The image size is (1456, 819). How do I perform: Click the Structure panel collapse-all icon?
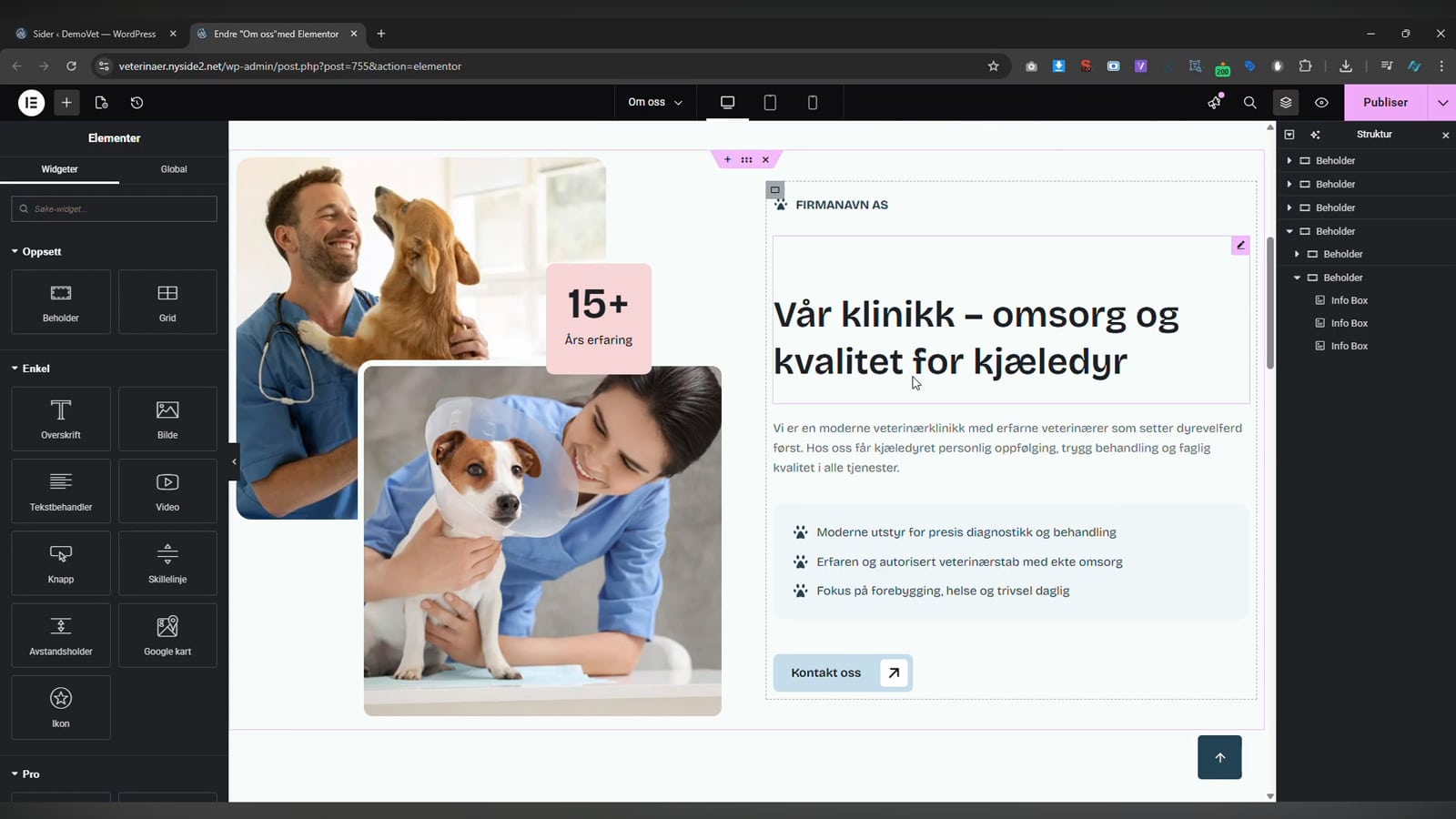pos(1289,135)
